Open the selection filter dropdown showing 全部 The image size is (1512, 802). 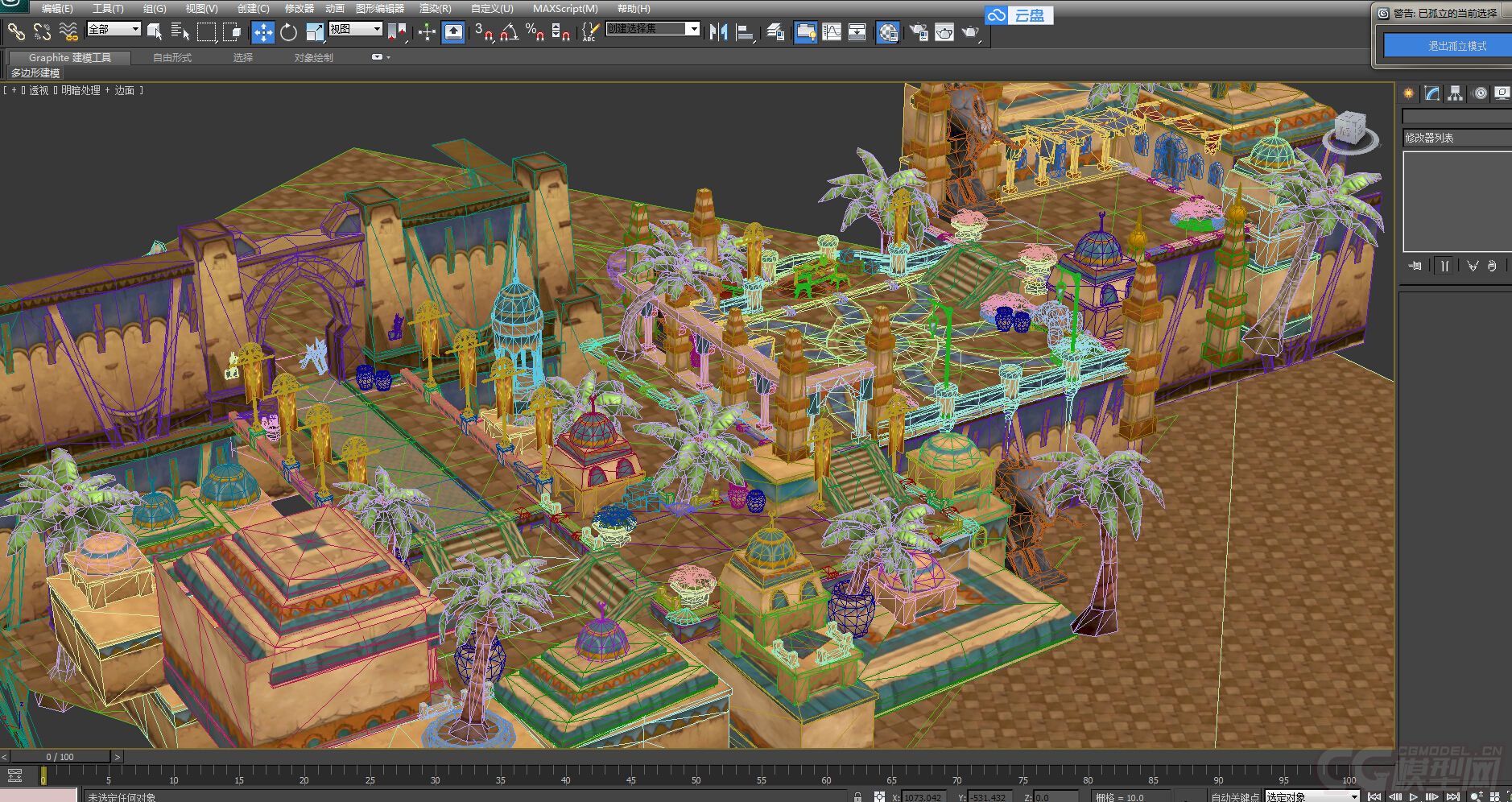coord(114,29)
